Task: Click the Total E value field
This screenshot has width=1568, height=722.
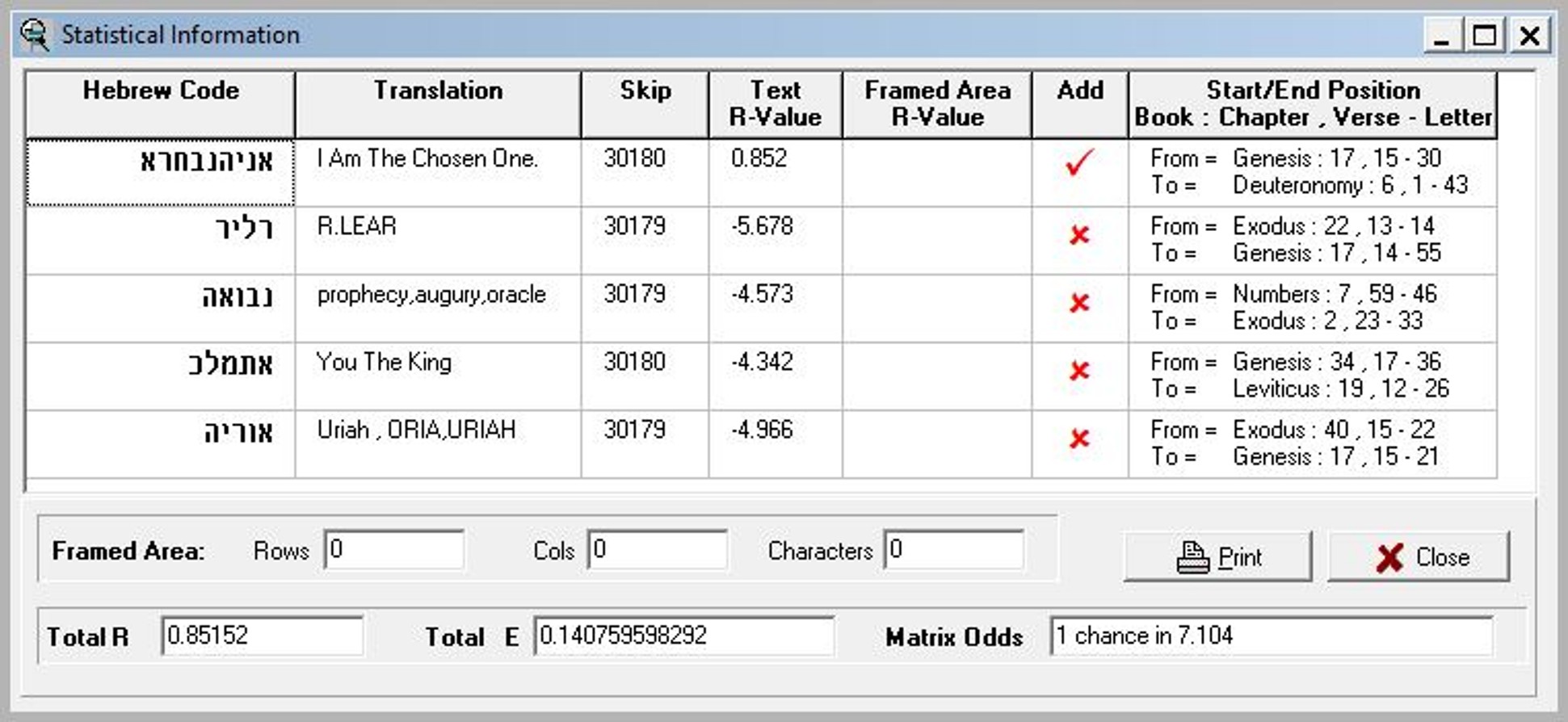Action: (683, 636)
